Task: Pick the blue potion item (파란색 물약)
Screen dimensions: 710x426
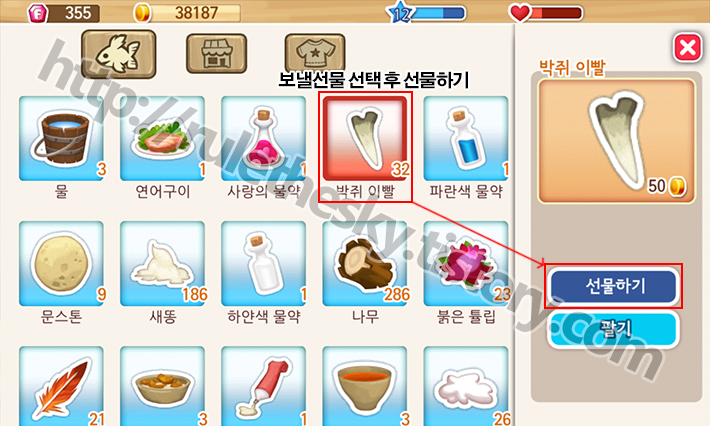Action: point(466,139)
